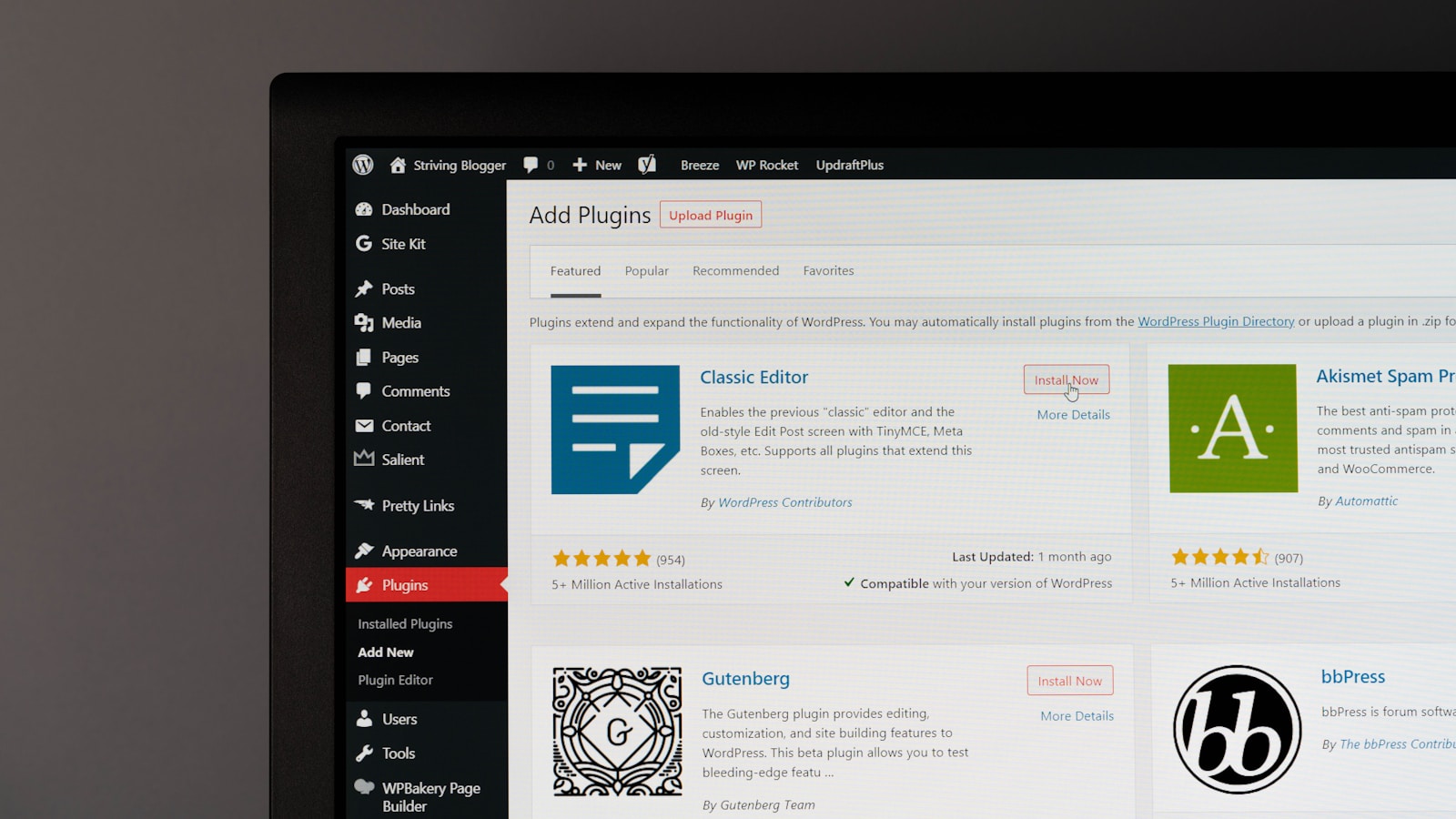The image size is (1456, 819).
Task: Click Akismet's (907) rating count
Action: coord(1289,558)
